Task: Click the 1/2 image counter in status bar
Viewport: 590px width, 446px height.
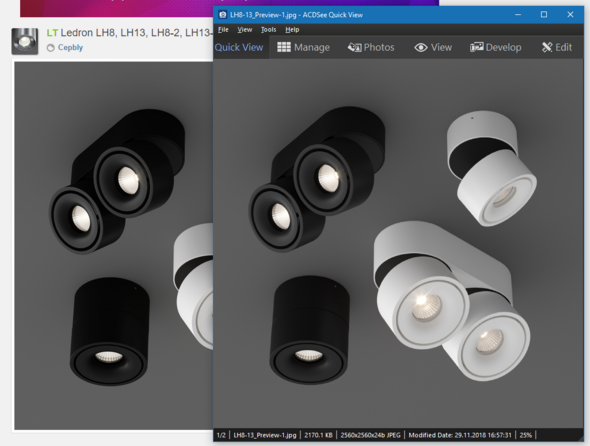Action: (x=221, y=435)
